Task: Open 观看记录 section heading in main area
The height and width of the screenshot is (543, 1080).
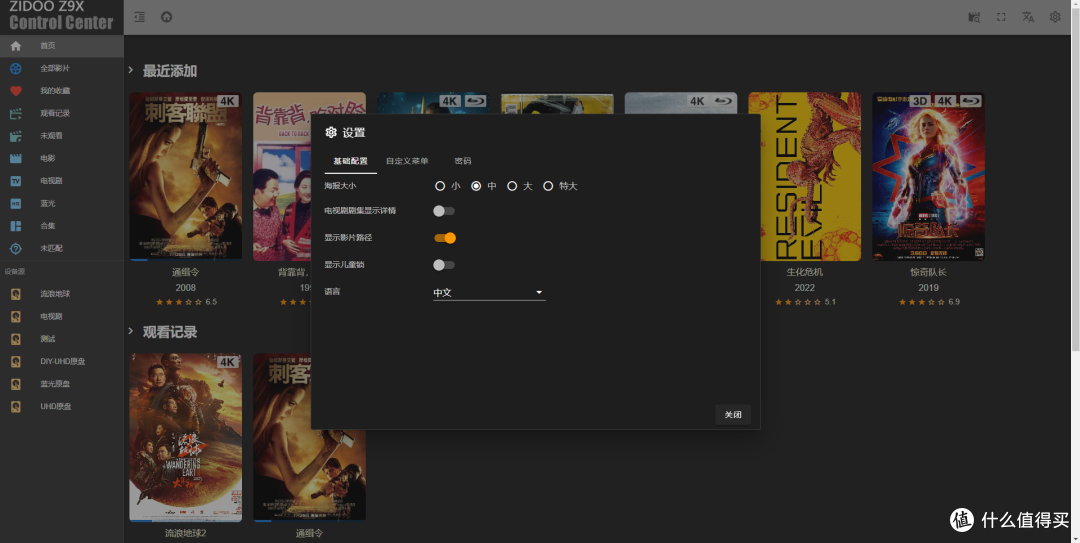Action: [169, 332]
